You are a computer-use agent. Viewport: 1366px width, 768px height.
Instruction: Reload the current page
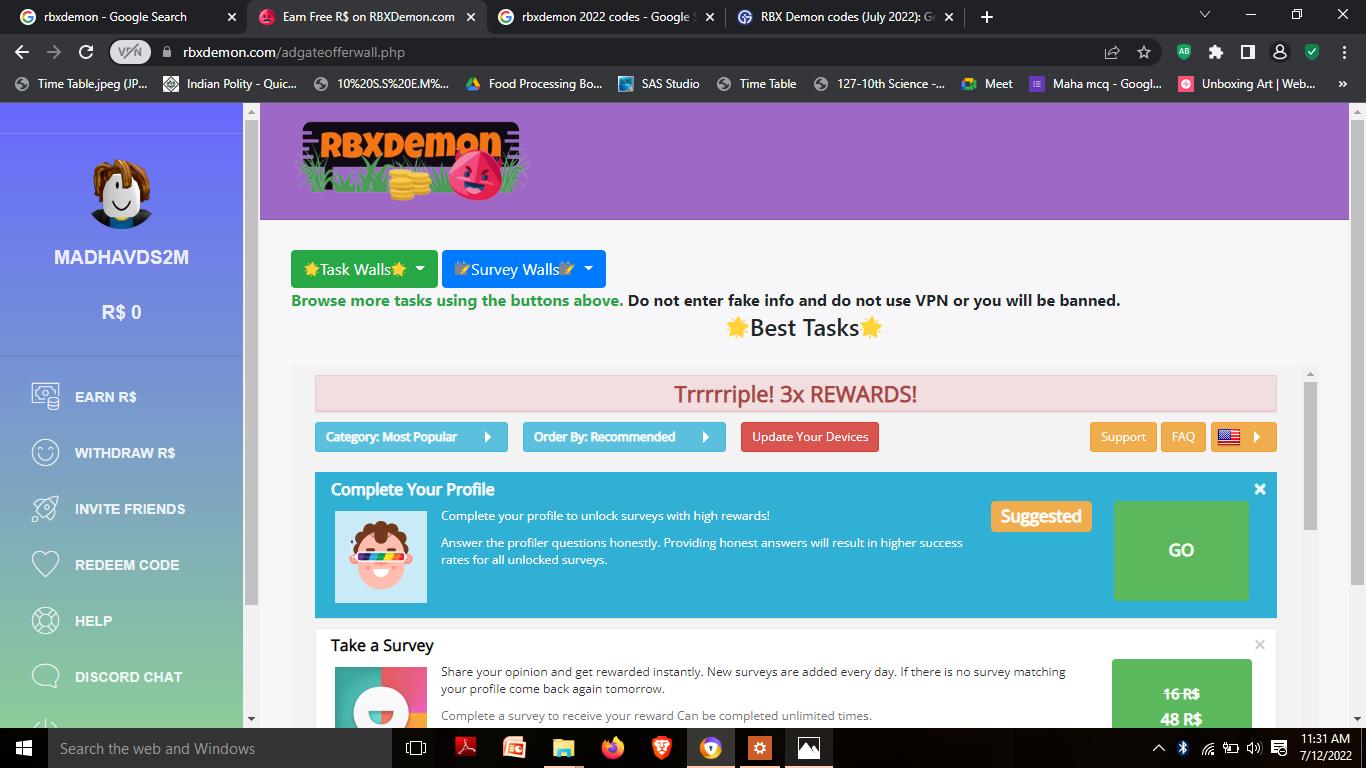pyautogui.click(x=86, y=52)
